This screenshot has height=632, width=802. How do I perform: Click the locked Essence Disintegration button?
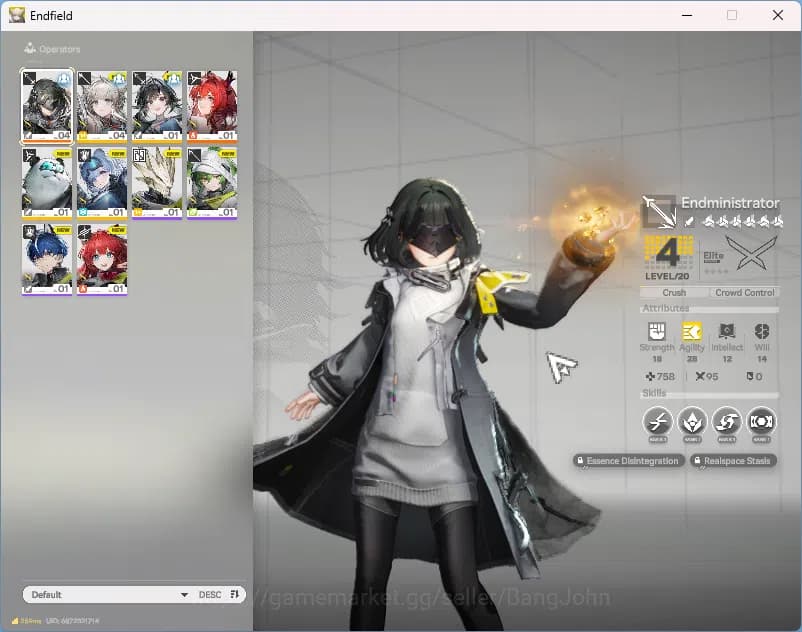pyautogui.click(x=629, y=461)
